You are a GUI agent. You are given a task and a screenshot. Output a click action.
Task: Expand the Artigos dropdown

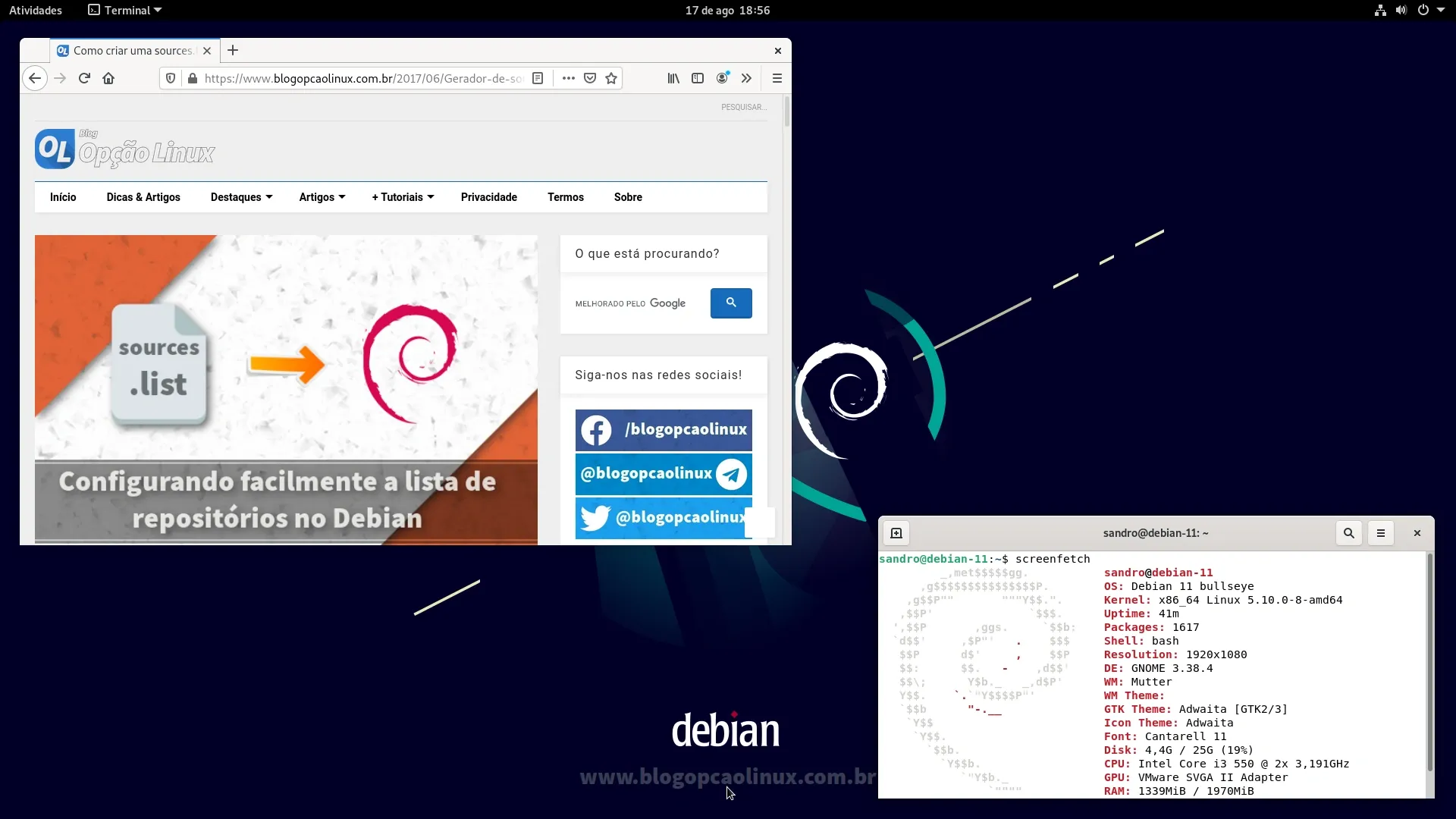click(322, 197)
